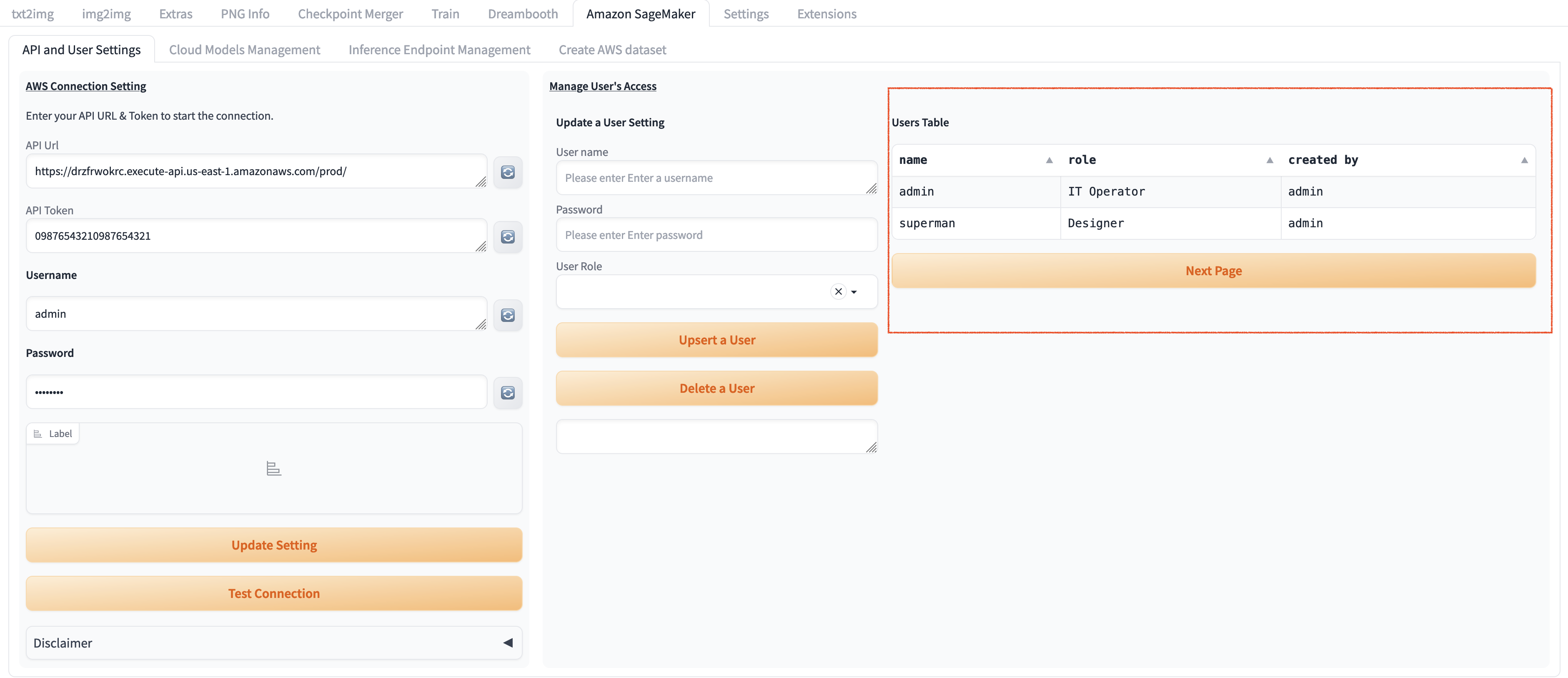The width and height of the screenshot is (1568, 678).
Task: Click the Upsert a User button
Action: point(716,339)
